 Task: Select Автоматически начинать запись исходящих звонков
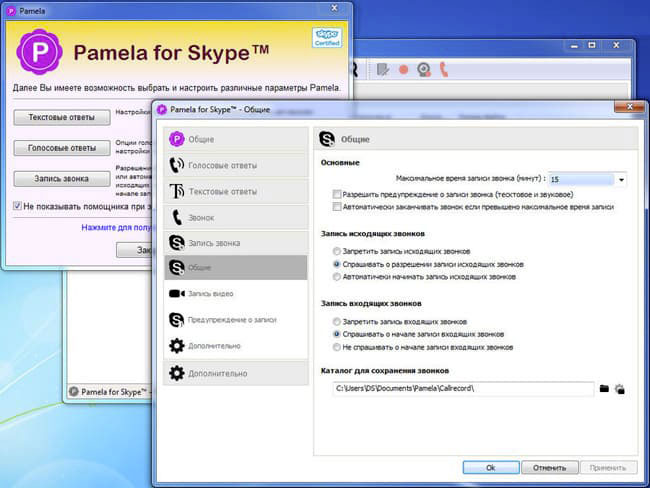337,277
